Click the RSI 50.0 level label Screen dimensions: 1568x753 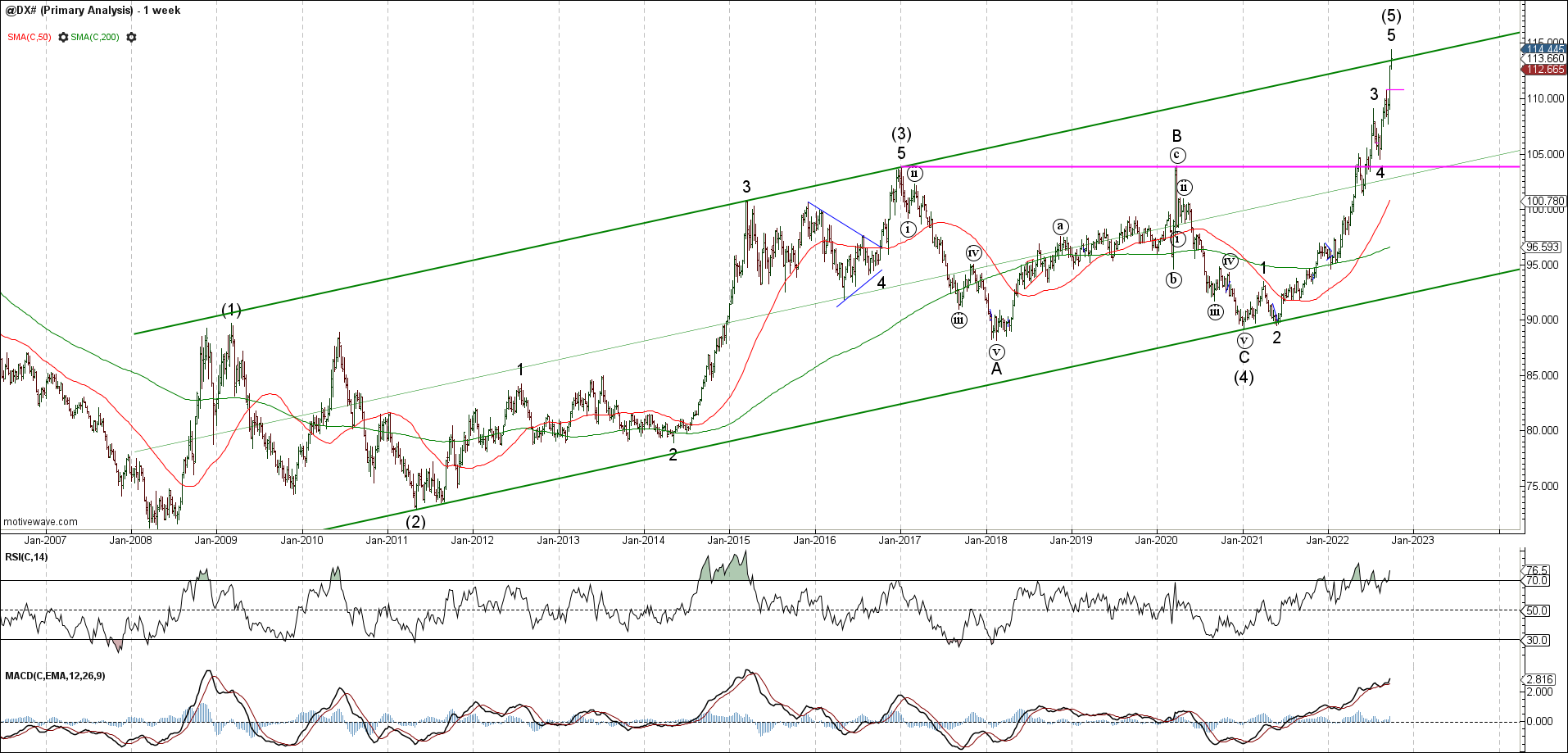[x=1537, y=610]
